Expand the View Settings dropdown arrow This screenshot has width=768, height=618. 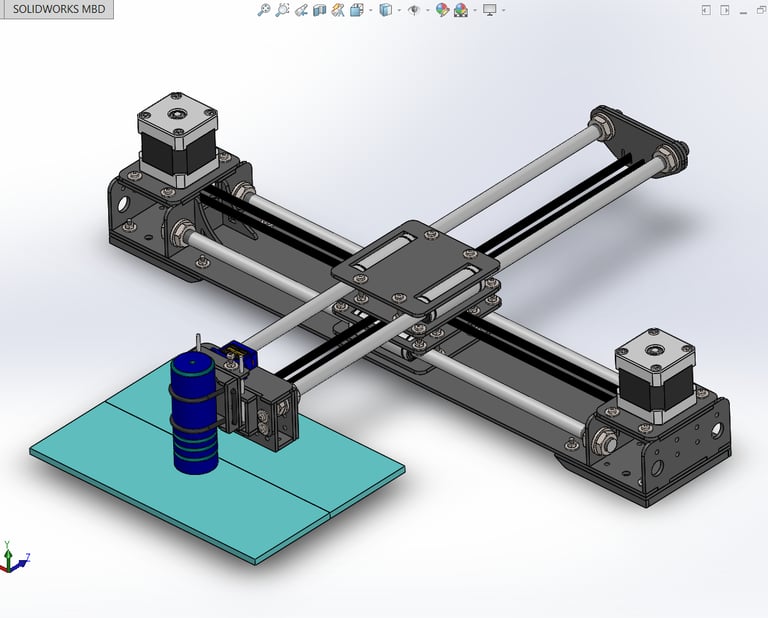pos(503,10)
